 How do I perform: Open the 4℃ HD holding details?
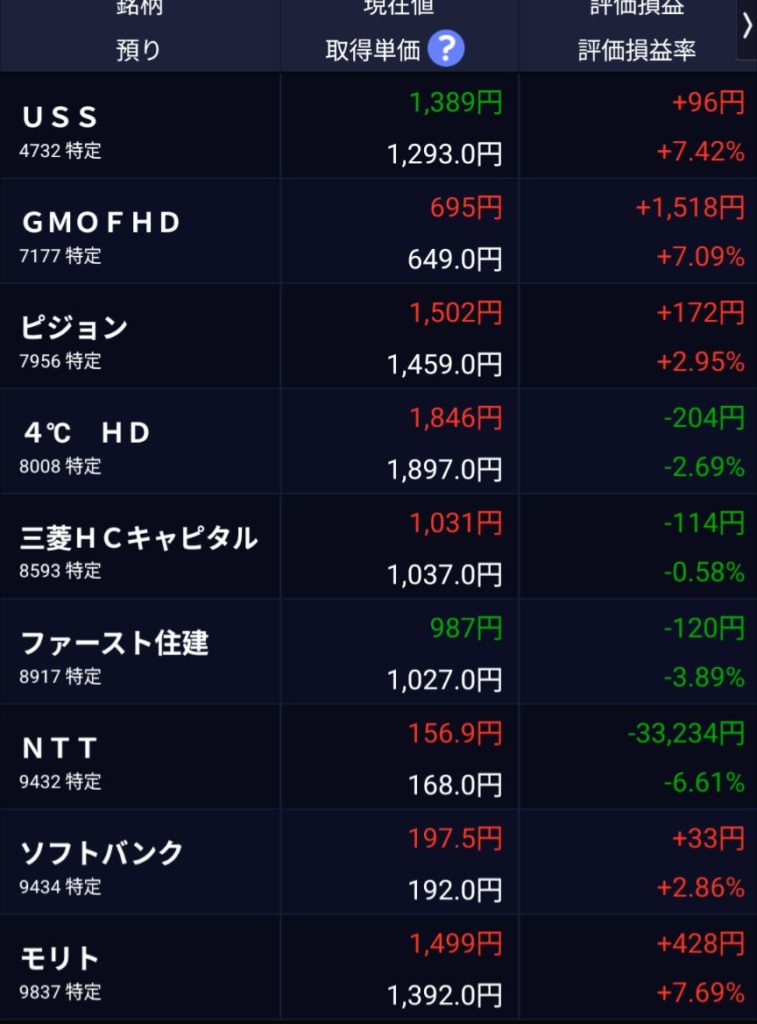point(86,433)
